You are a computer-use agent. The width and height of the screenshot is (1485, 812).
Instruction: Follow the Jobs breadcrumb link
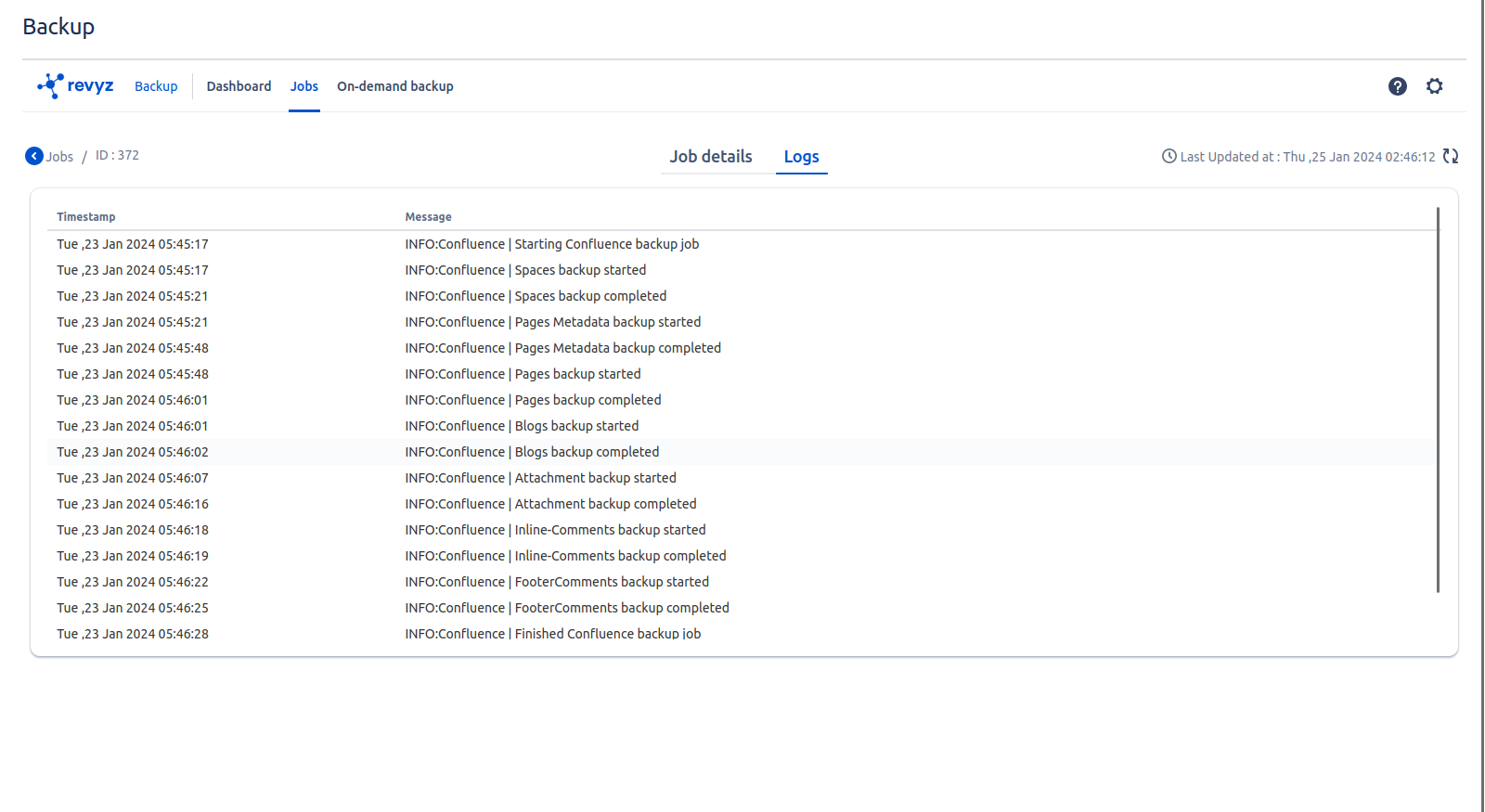[x=59, y=157]
